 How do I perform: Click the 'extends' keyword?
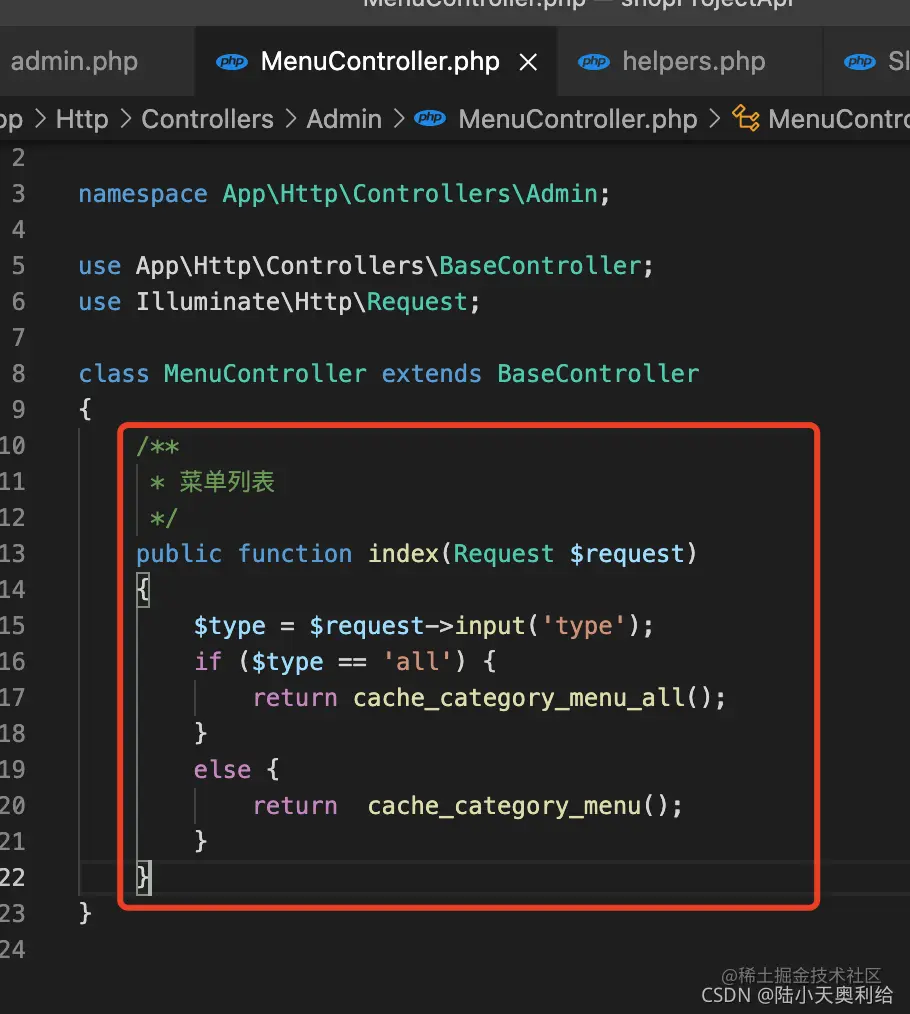[431, 374]
